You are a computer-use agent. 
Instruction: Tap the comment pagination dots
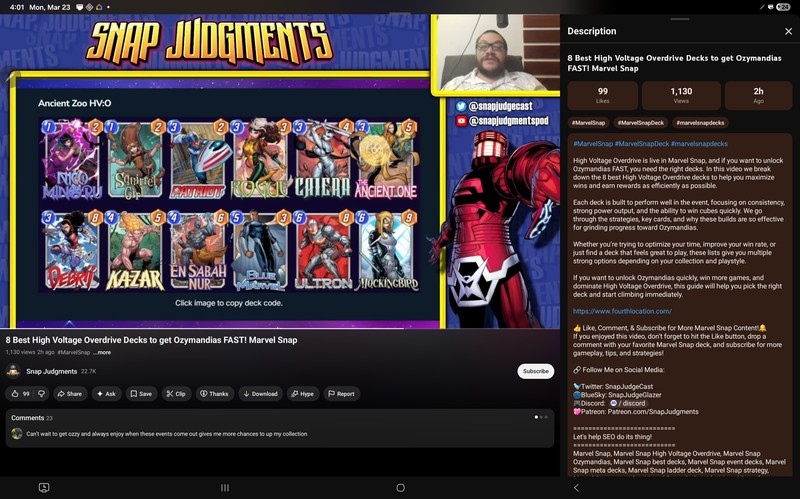(541, 417)
